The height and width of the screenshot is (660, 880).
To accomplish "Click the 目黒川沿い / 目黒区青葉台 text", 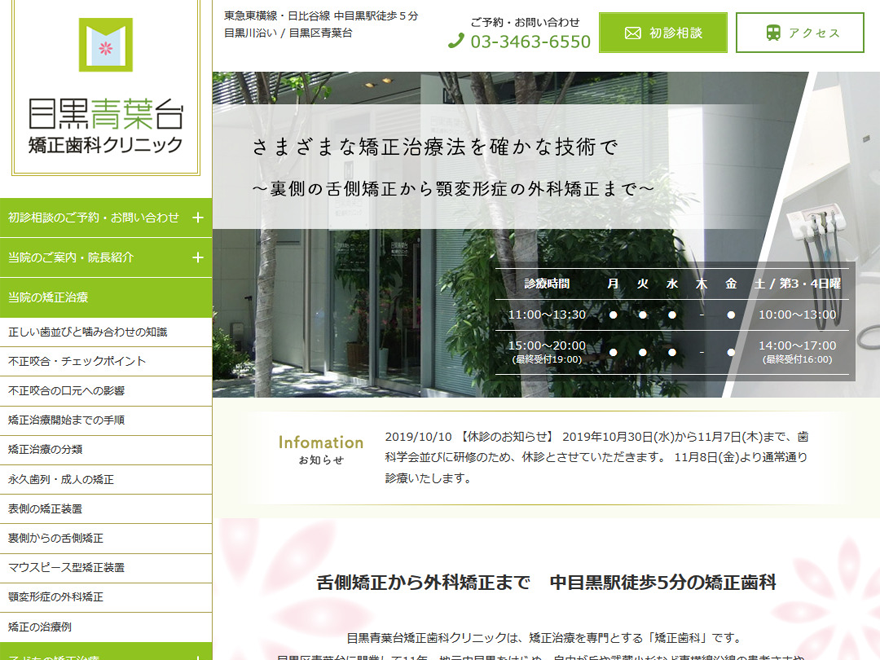I will (288, 33).
